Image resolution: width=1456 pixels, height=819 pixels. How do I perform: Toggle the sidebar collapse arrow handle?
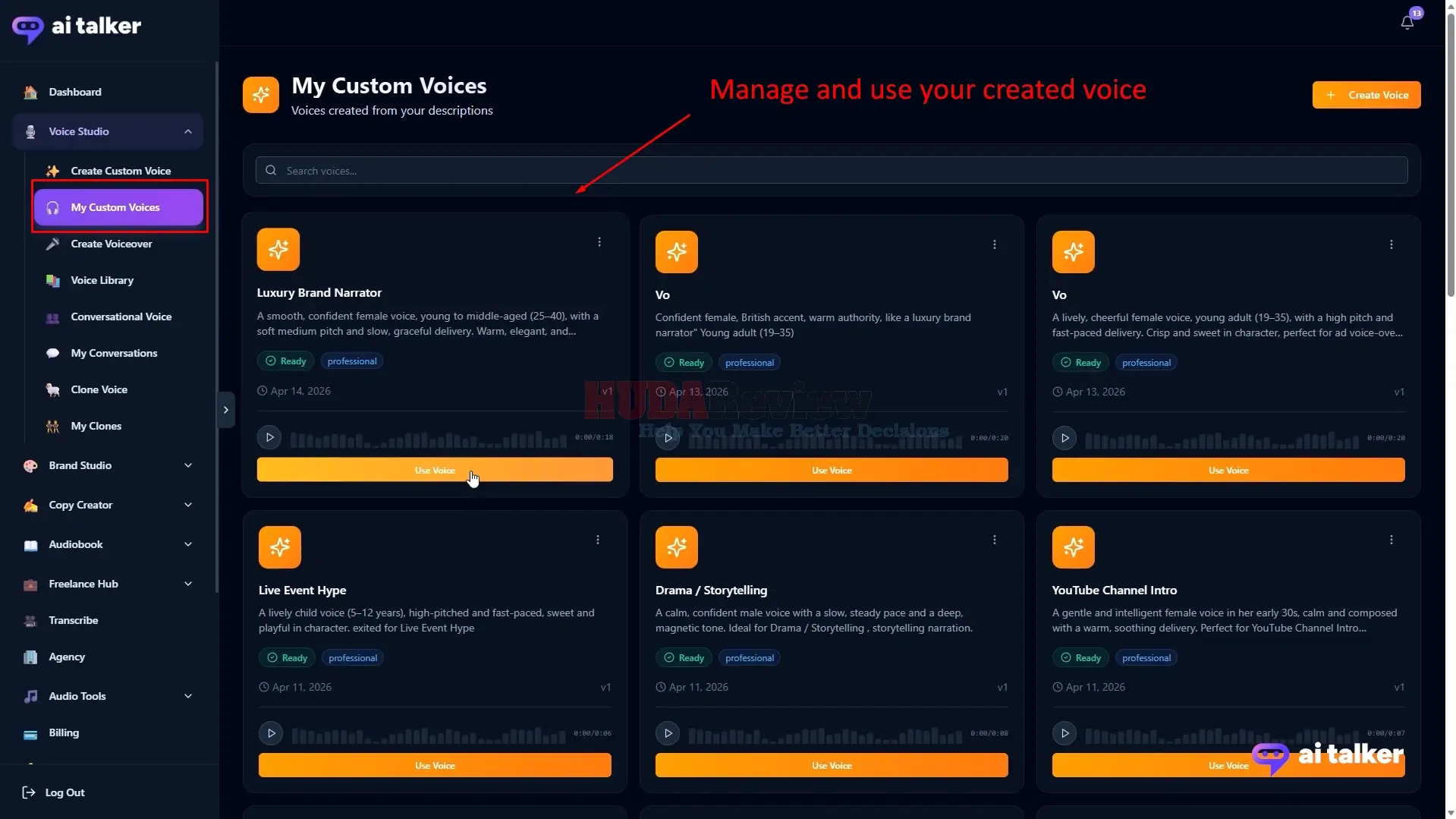(226, 410)
